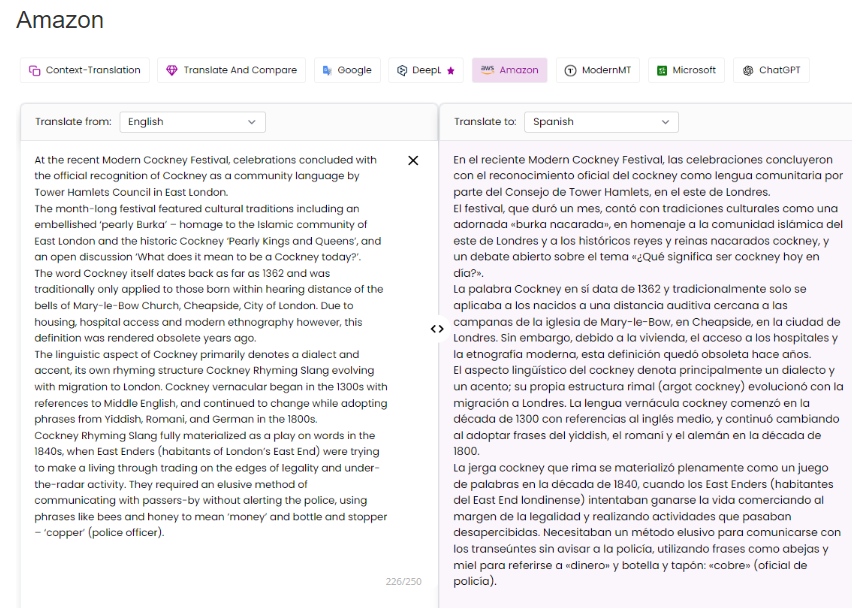Switch to the Microsoft tab
Screen dimensions: 852x608
[686, 70]
